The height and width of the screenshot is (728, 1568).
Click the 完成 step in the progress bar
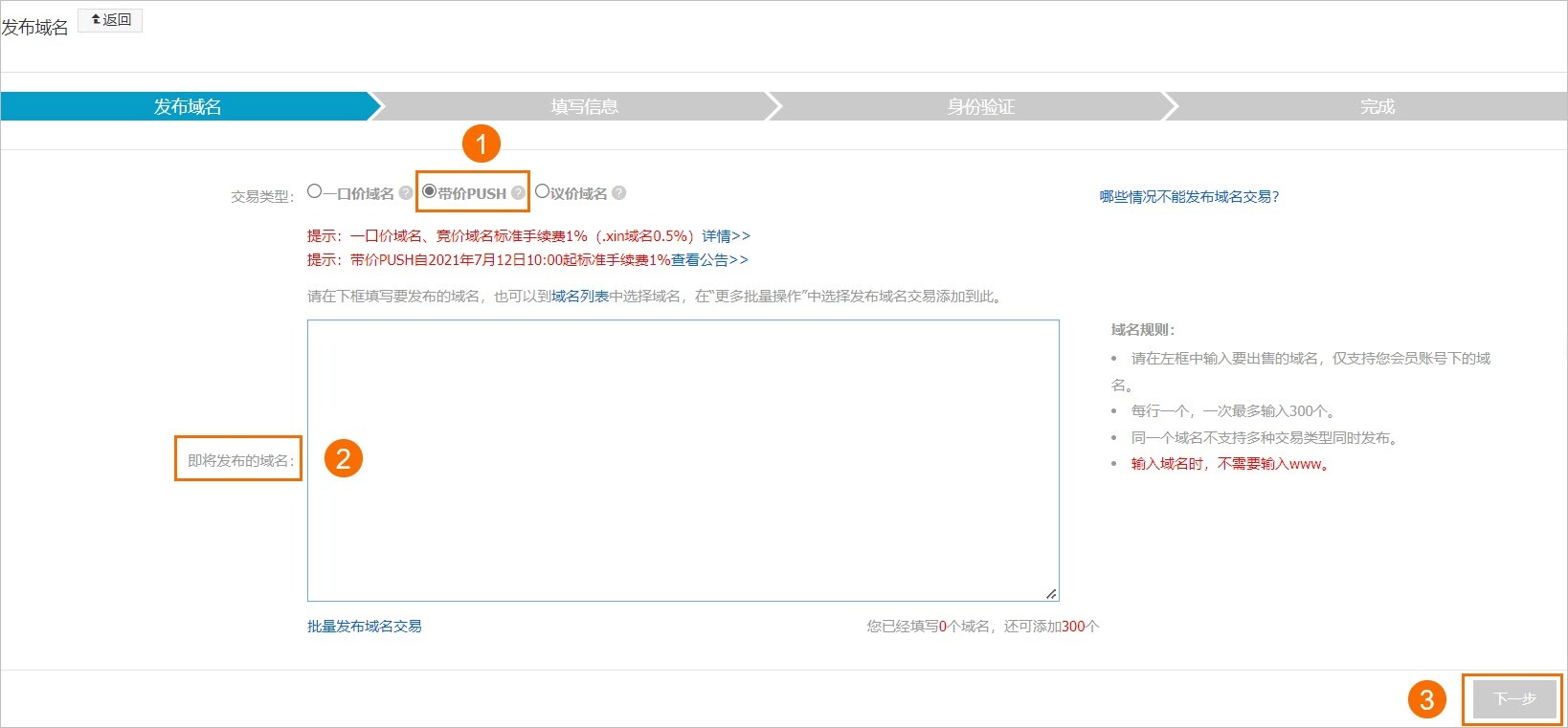(1377, 106)
